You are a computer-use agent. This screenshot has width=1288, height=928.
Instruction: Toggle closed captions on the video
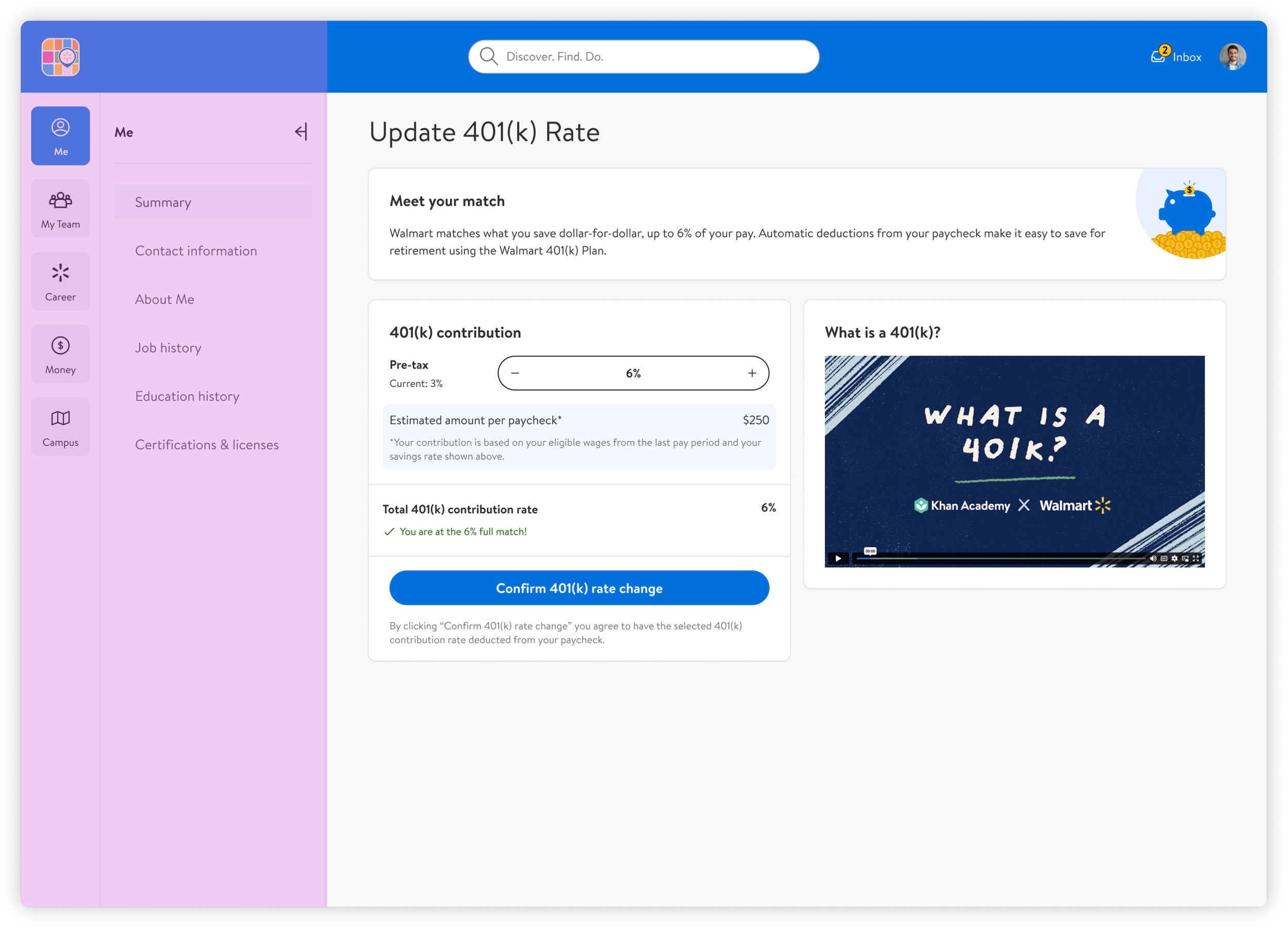point(1164,558)
